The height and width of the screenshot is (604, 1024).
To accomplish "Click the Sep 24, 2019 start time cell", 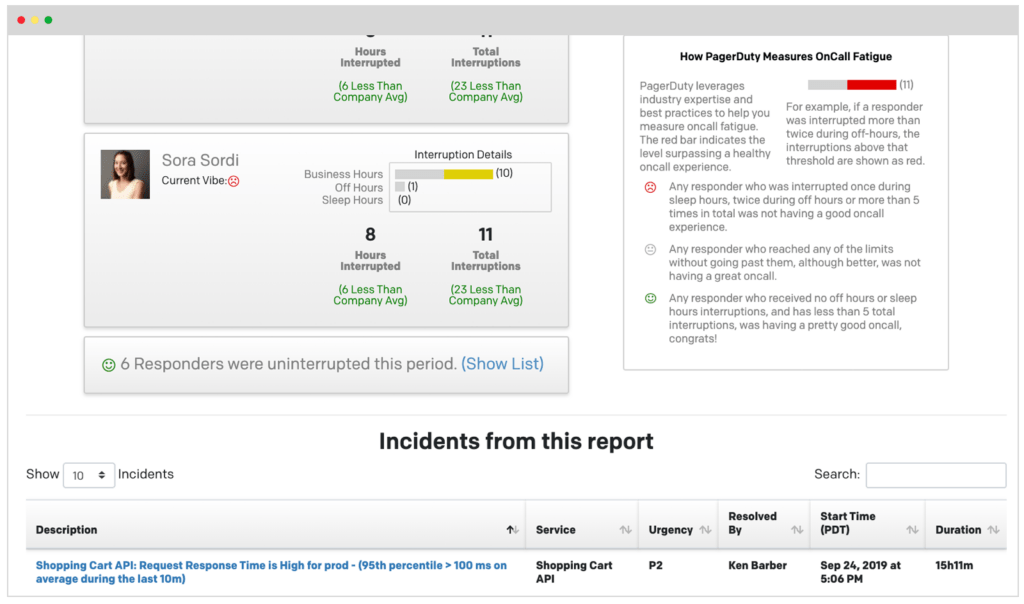I will point(860,572).
